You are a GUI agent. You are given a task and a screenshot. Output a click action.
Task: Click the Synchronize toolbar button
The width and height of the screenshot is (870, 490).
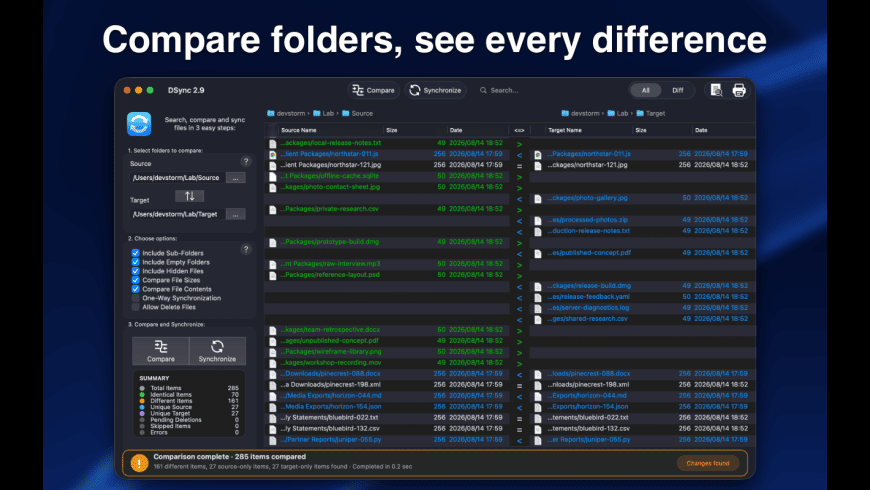pyautogui.click(x=436, y=90)
